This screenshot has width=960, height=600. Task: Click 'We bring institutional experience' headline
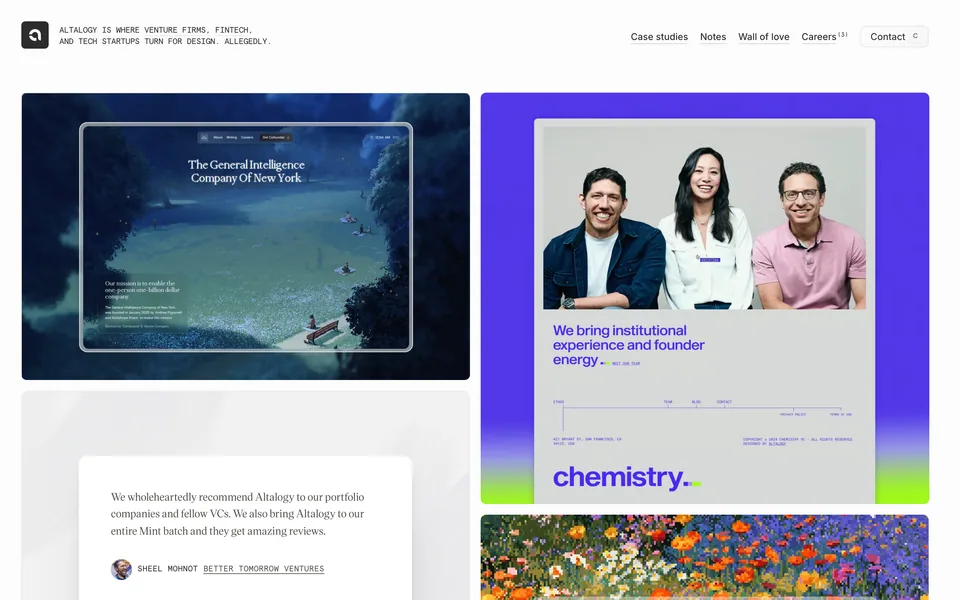[628, 345]
